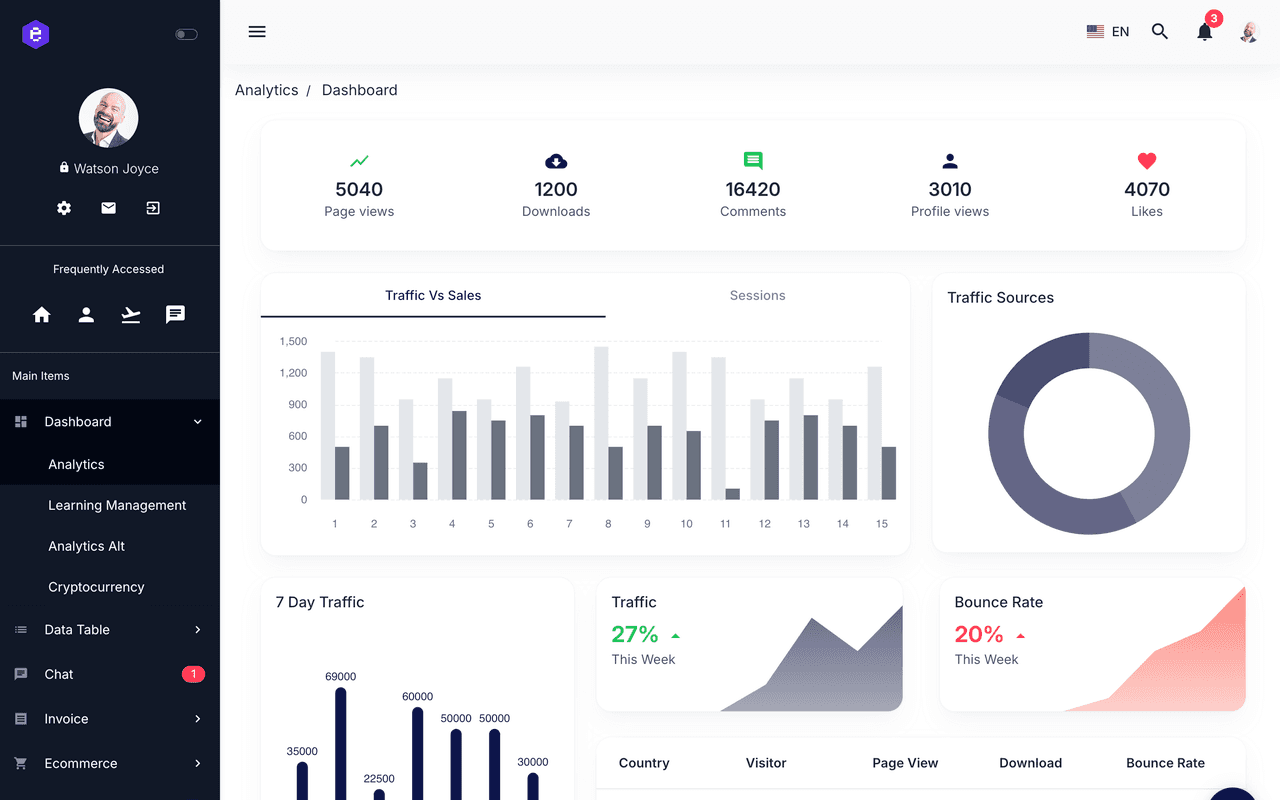The height and width of the screenshot is (800, 1280).
Task: Toggle the sidebar theme switch
Action: point(186,34)
